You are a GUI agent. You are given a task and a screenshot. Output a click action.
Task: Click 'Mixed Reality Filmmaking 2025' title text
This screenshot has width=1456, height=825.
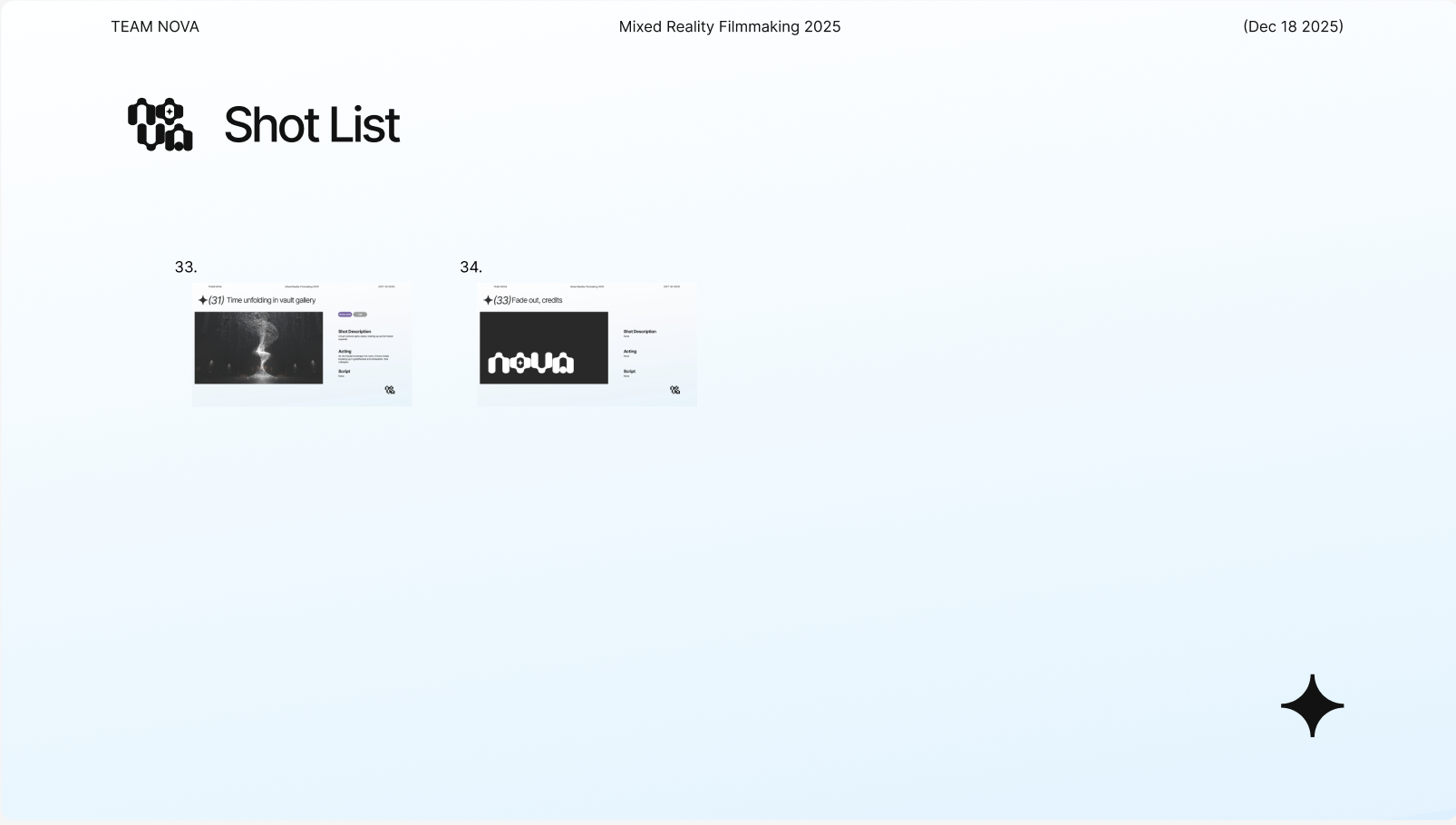[x=730, y=27]
